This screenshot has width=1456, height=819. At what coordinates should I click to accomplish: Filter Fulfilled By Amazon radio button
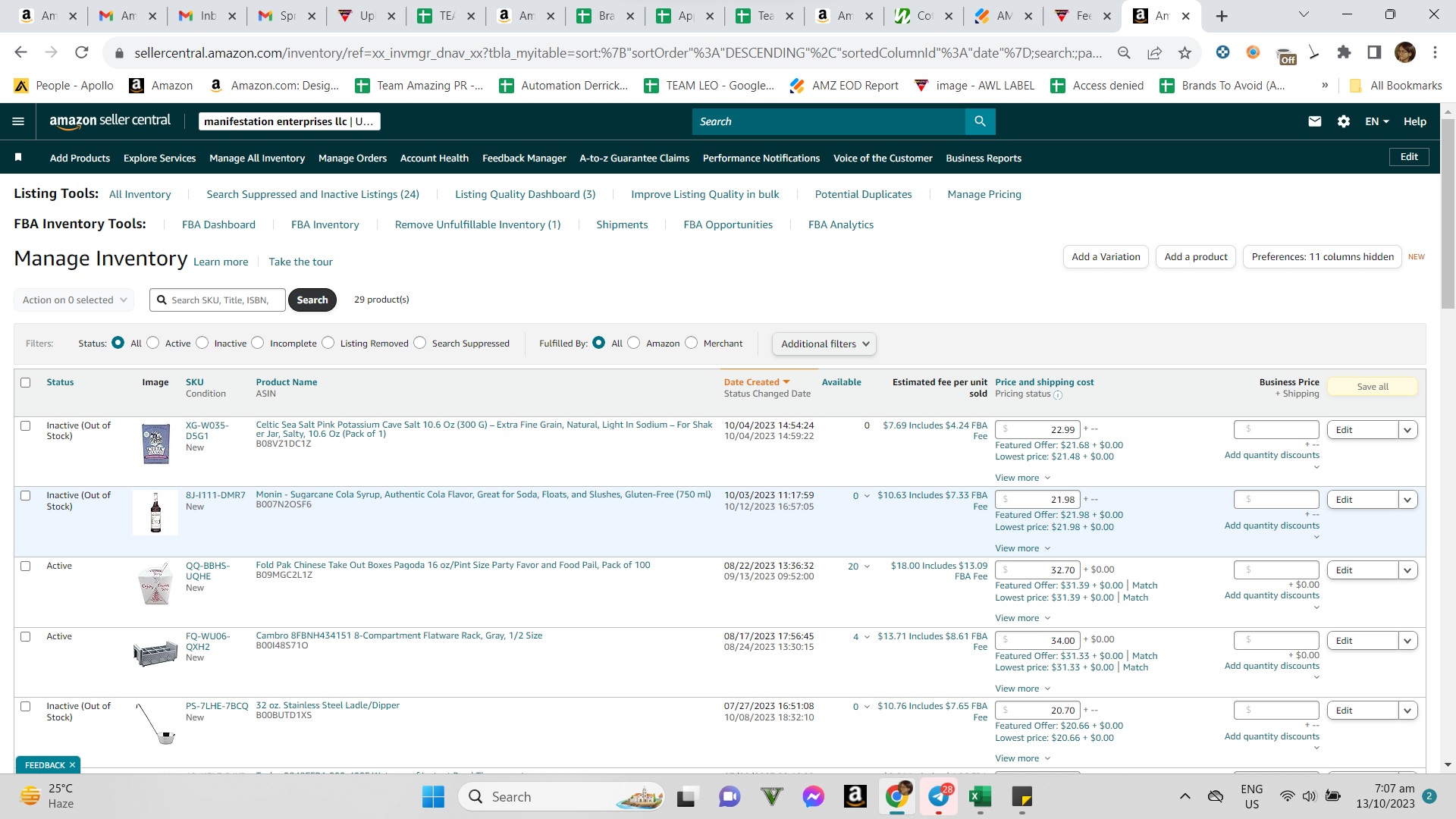click(x=634, y=343)
